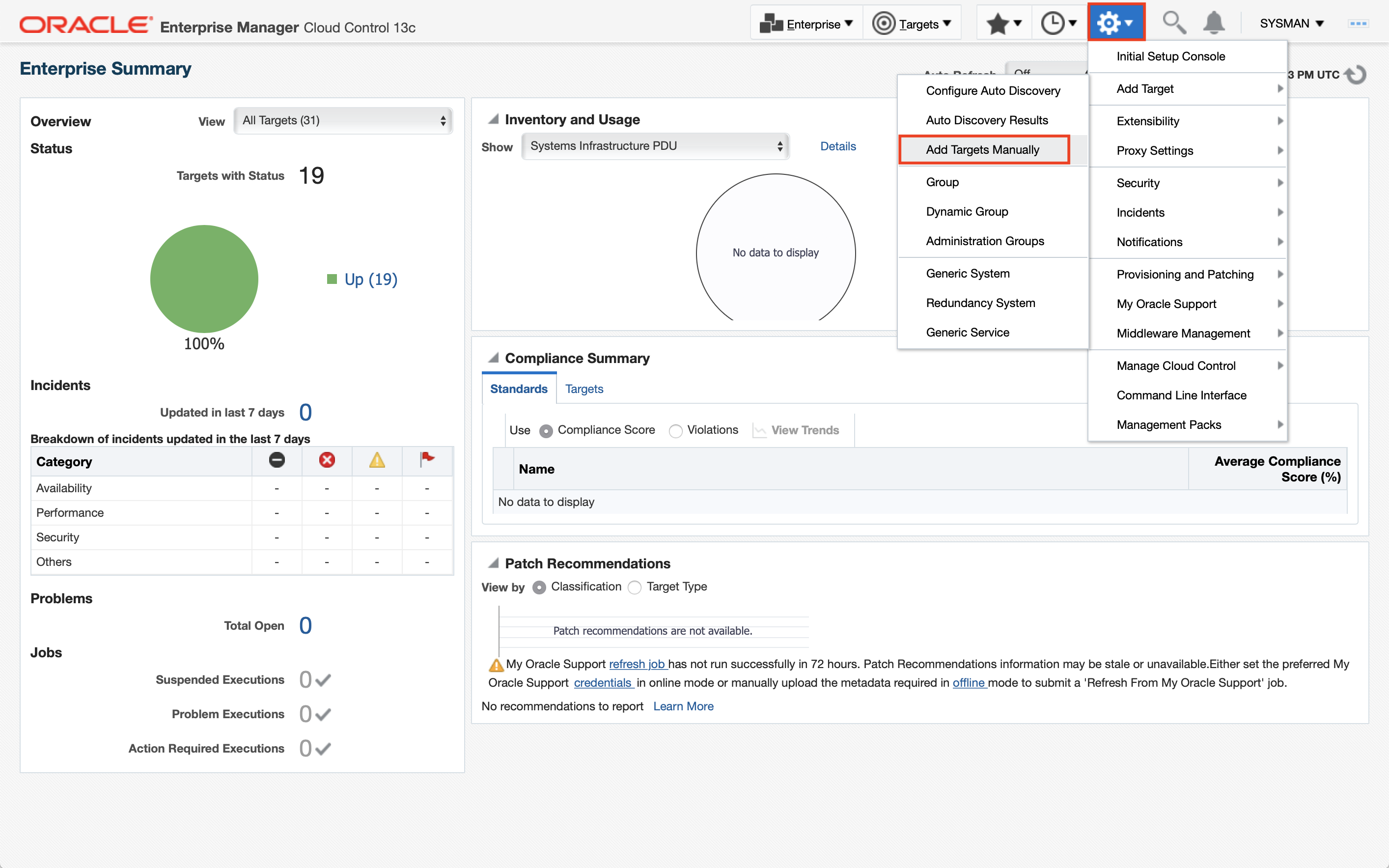Click Problem Executions checkmark icon
Image resolution: width=1389 pixels, height=868 pixels.
click(323, 715)
